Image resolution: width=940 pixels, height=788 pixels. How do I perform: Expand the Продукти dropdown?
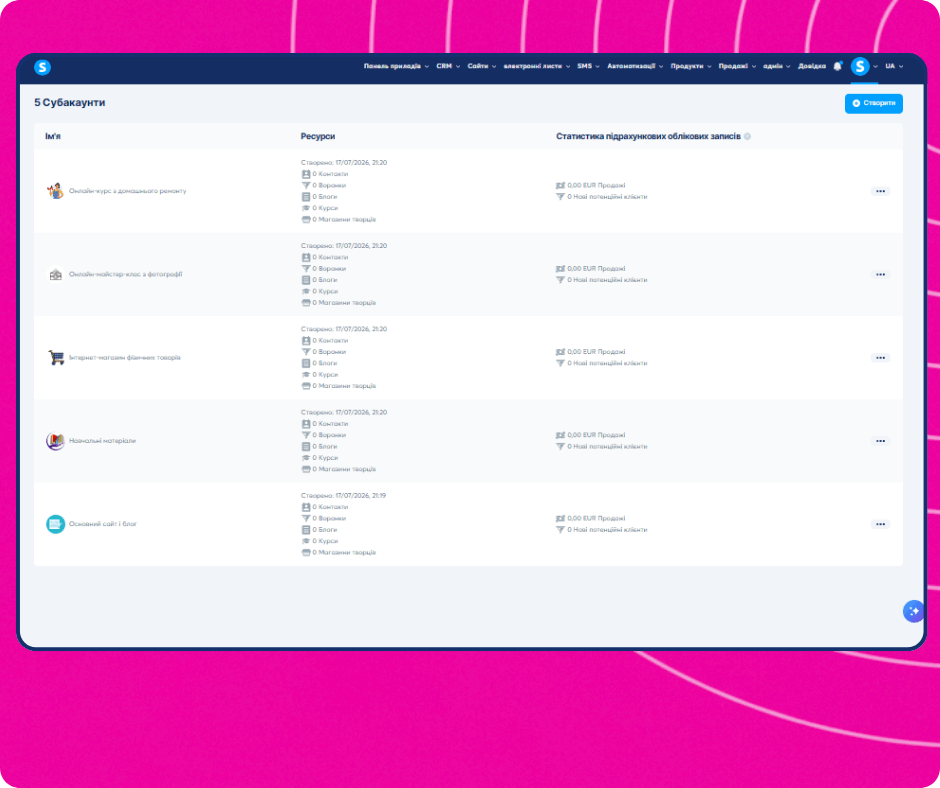[691, 66]
